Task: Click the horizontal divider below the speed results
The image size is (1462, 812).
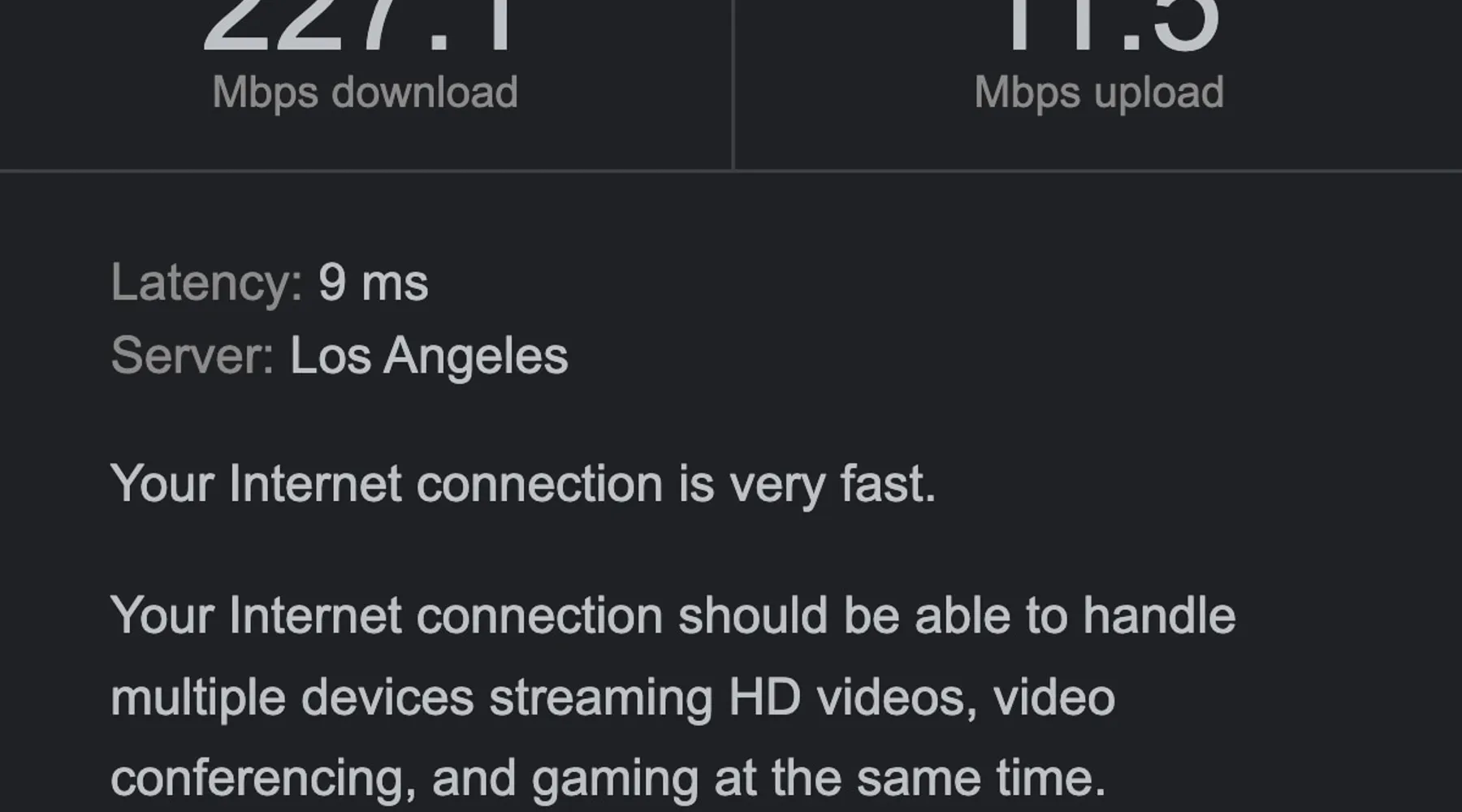Action: (x=731, y=171)
